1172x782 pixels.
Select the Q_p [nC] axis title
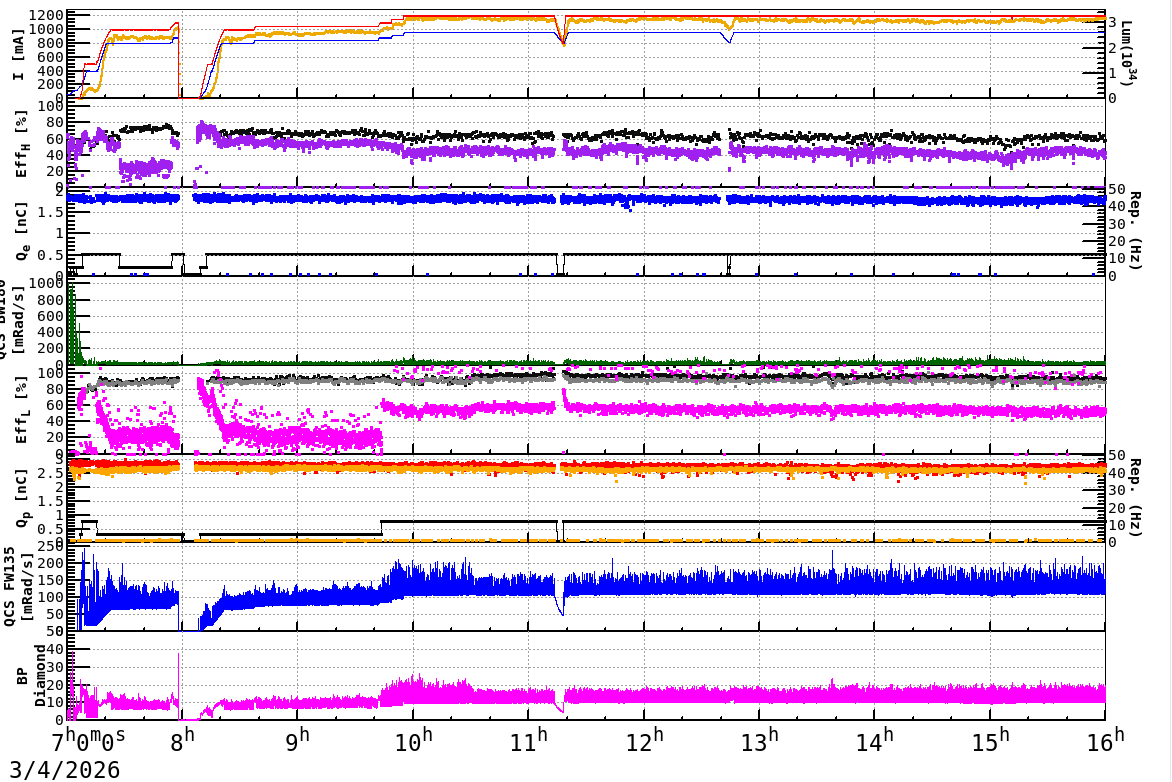point(22,498)
